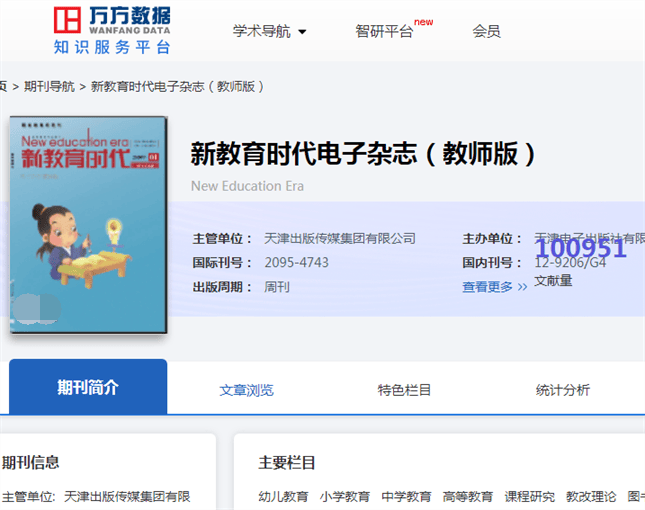Expand the 学术导航 dropdown menu

point(270,31)
